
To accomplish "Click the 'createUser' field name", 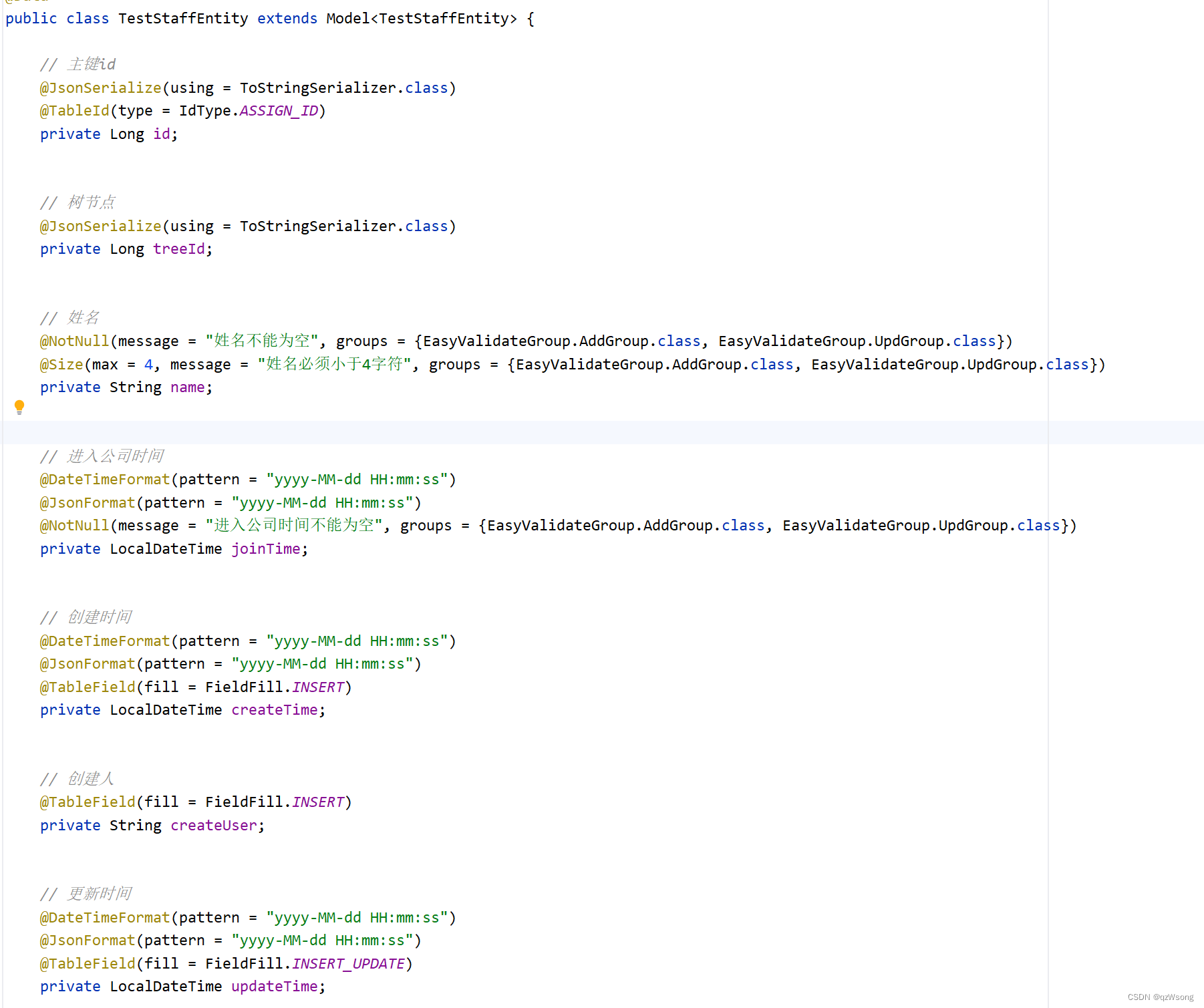I will [x=214, y=826].
